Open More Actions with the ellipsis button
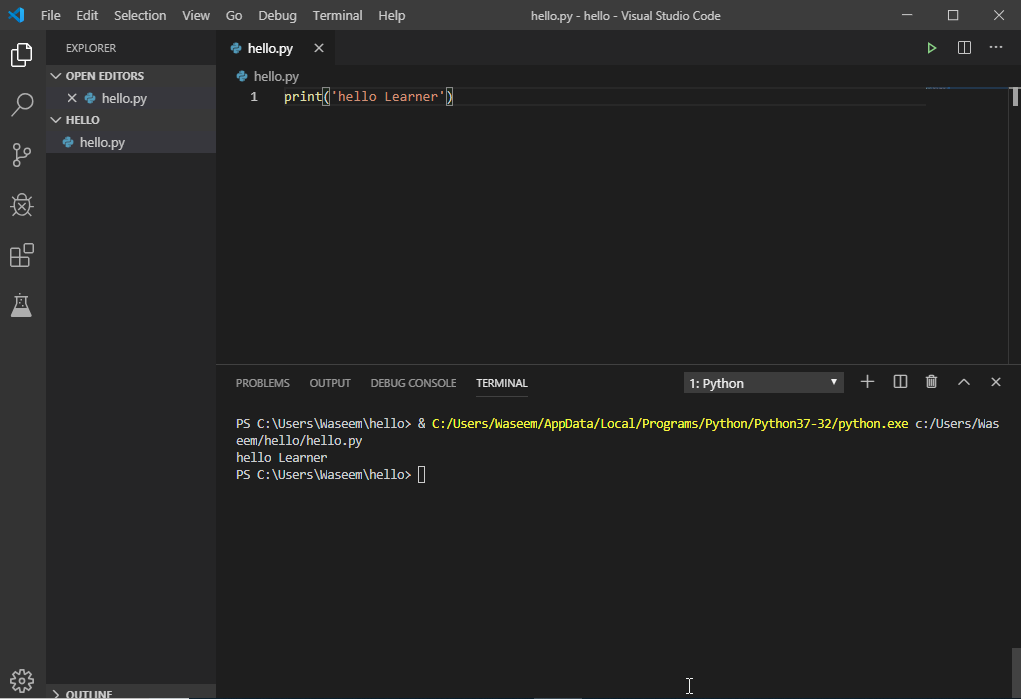 tap(995, 47)
